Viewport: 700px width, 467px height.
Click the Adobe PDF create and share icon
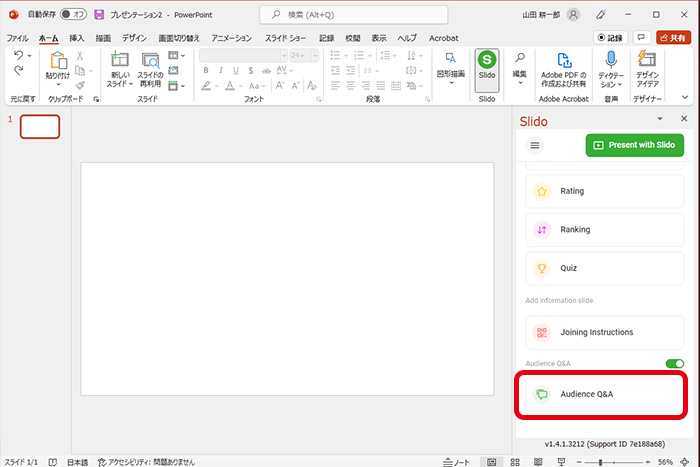coord(564,60)
